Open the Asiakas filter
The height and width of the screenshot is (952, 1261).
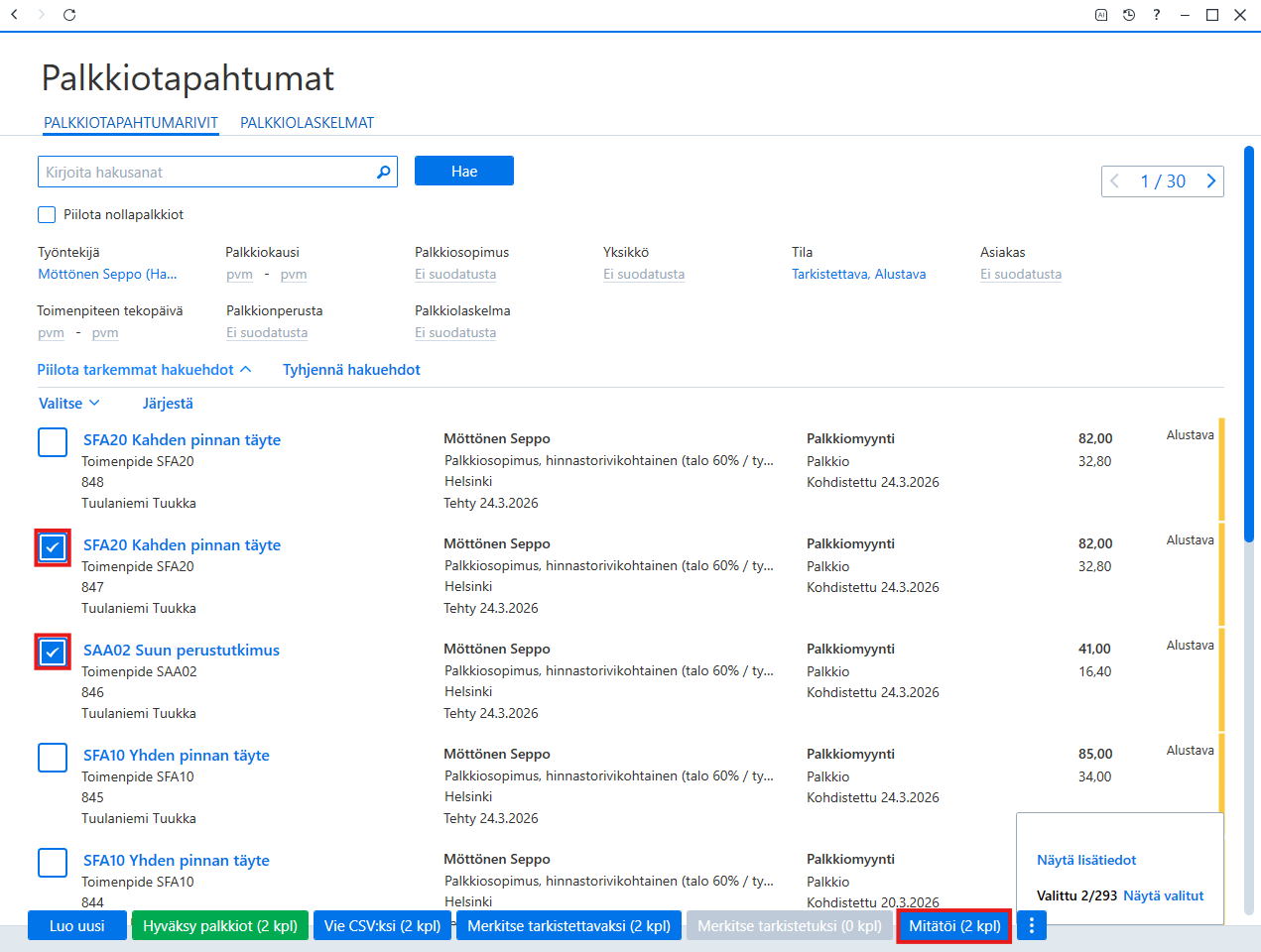(1021, 275)
